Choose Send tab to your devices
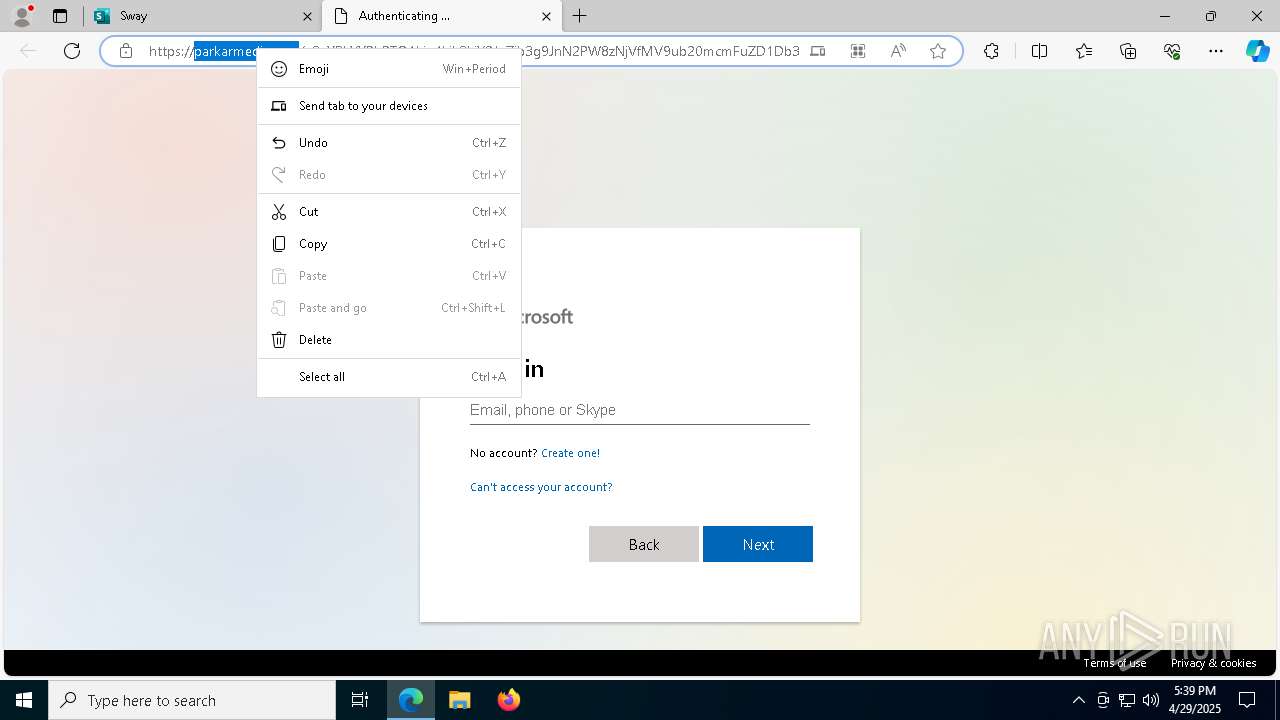Viewport: 1280px width, 720px height. click(389, 106)
